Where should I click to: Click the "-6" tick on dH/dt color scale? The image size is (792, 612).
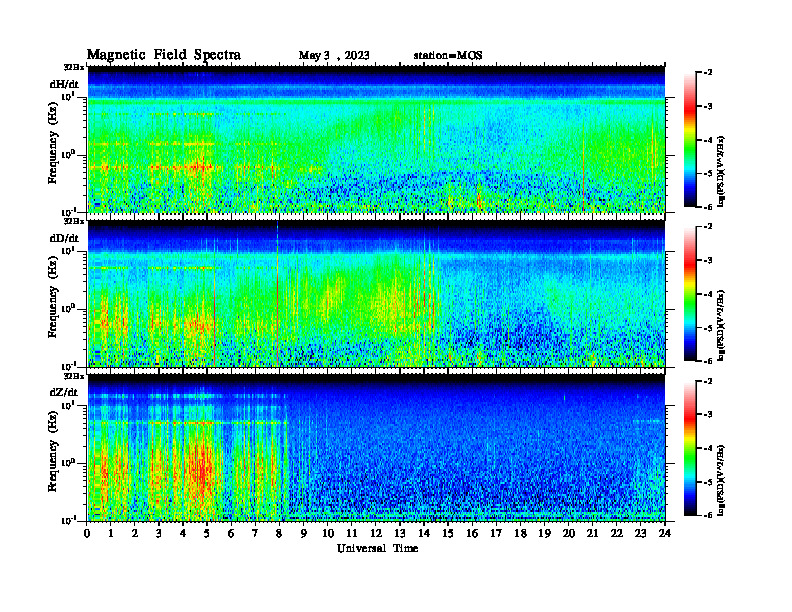point(708,207)
